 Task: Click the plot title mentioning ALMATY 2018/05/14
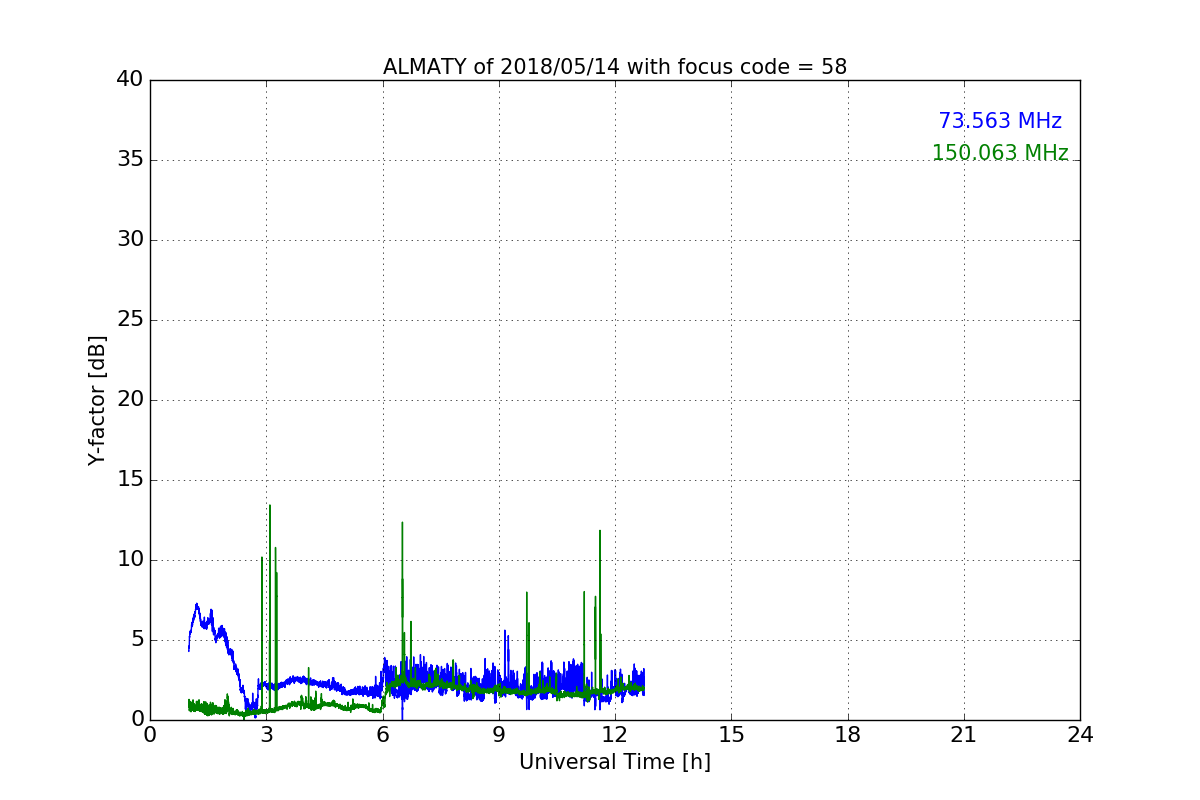[x=615, y=67]
